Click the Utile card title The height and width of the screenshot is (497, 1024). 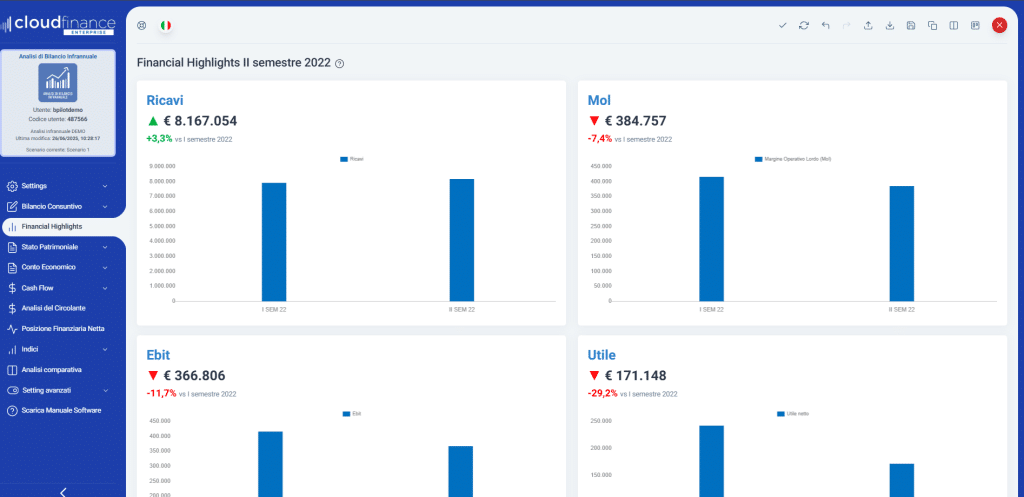(x=601, y=355)
